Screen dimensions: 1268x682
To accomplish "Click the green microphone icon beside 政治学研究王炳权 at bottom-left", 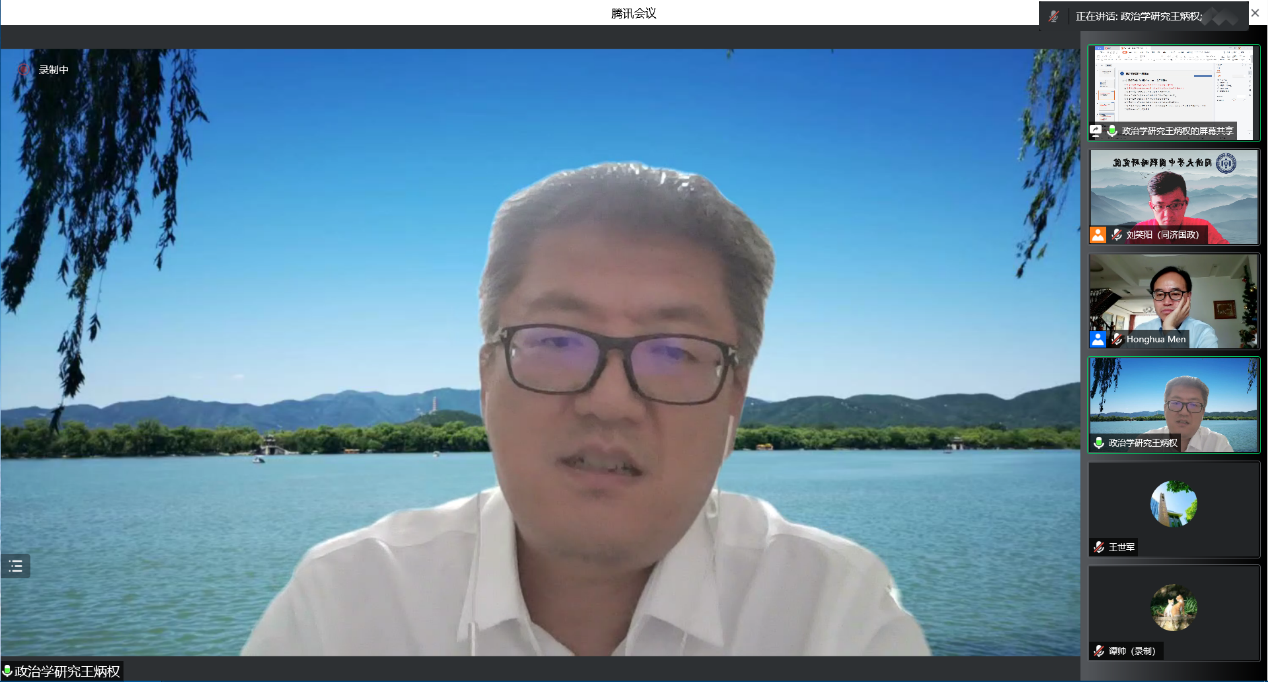I will (7, 671).
